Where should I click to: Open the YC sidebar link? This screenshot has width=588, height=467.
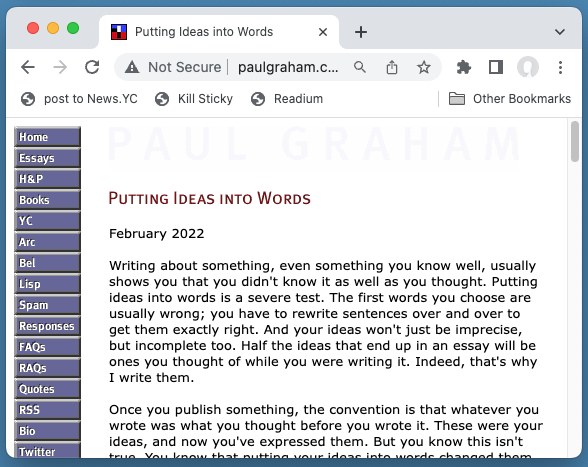[x=48, y=221]
